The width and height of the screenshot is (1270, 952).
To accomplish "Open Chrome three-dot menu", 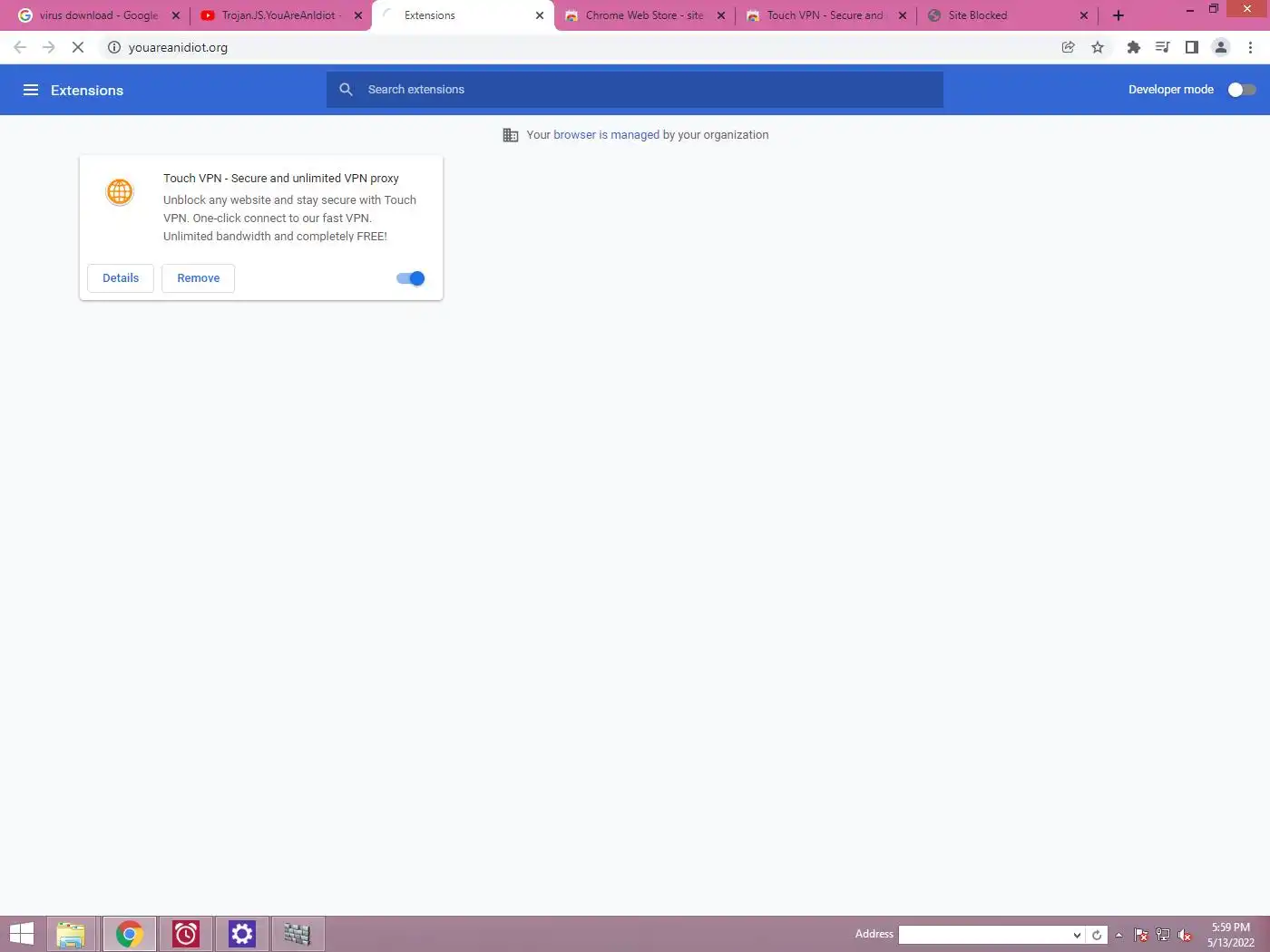I will click(1250, 47).
